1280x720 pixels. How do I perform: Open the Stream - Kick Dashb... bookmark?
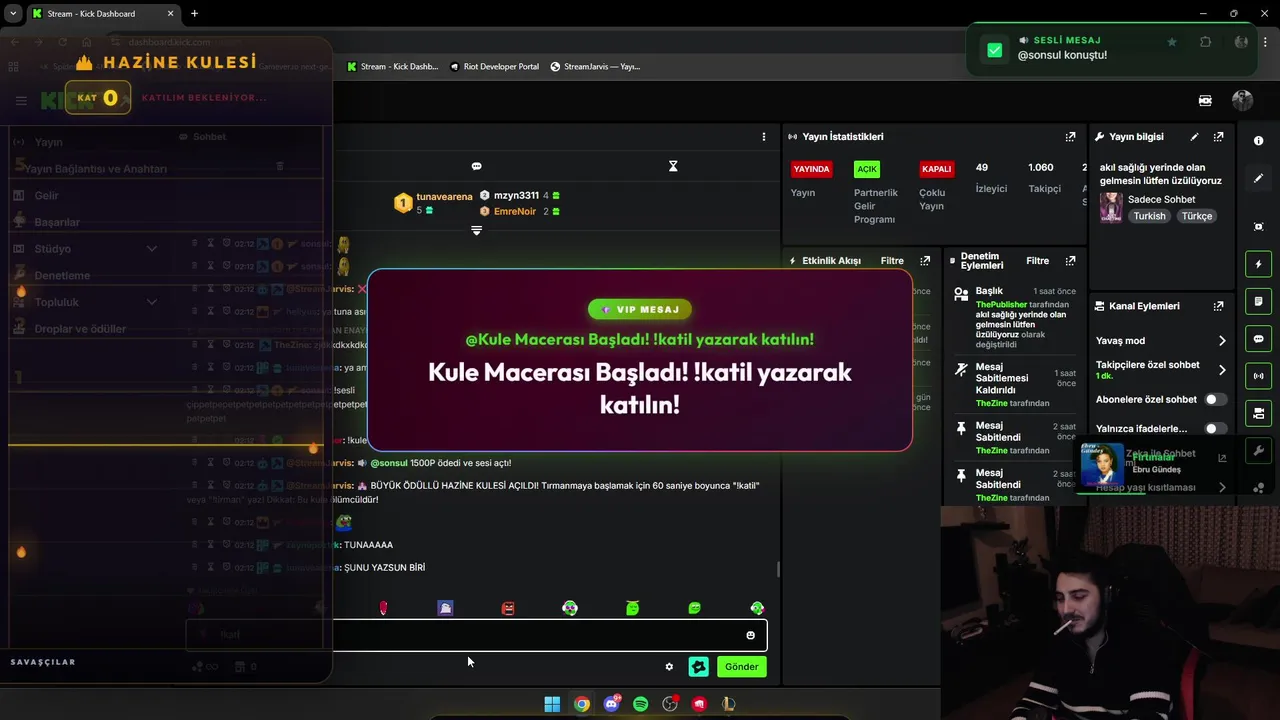pyautogui.click(x=393, y=67)
